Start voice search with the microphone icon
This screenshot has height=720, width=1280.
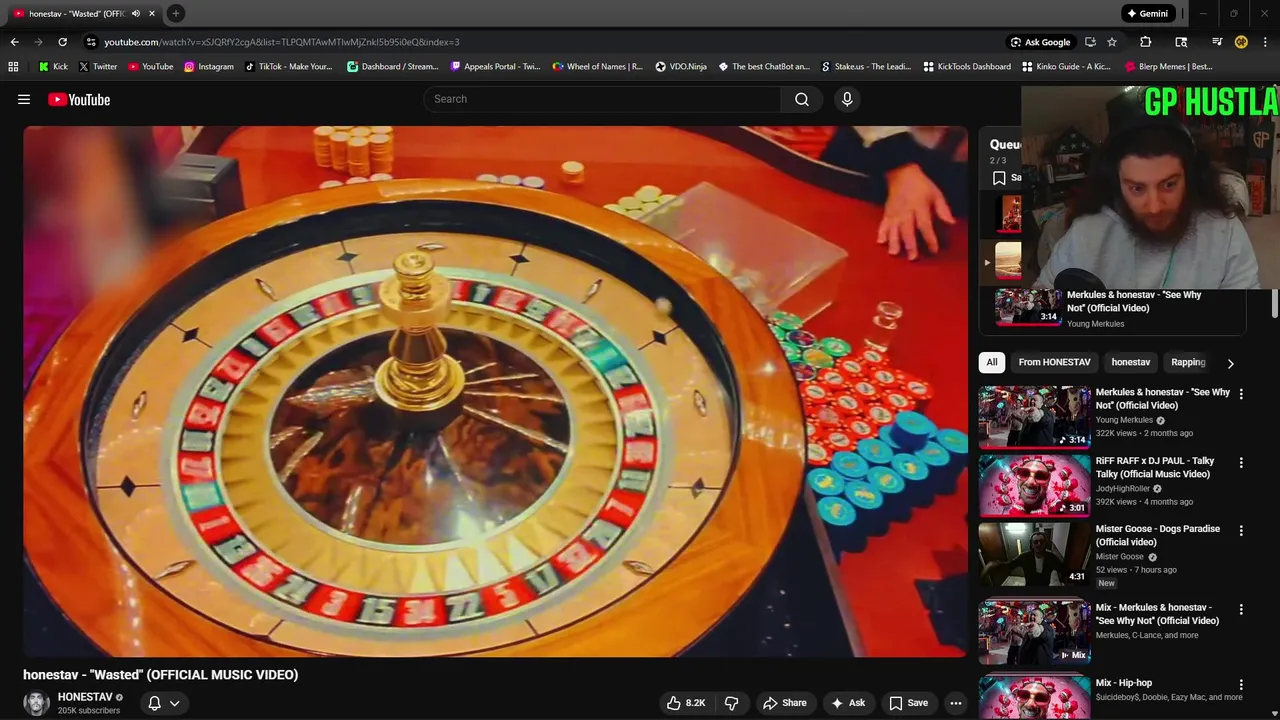pos(847,99)
